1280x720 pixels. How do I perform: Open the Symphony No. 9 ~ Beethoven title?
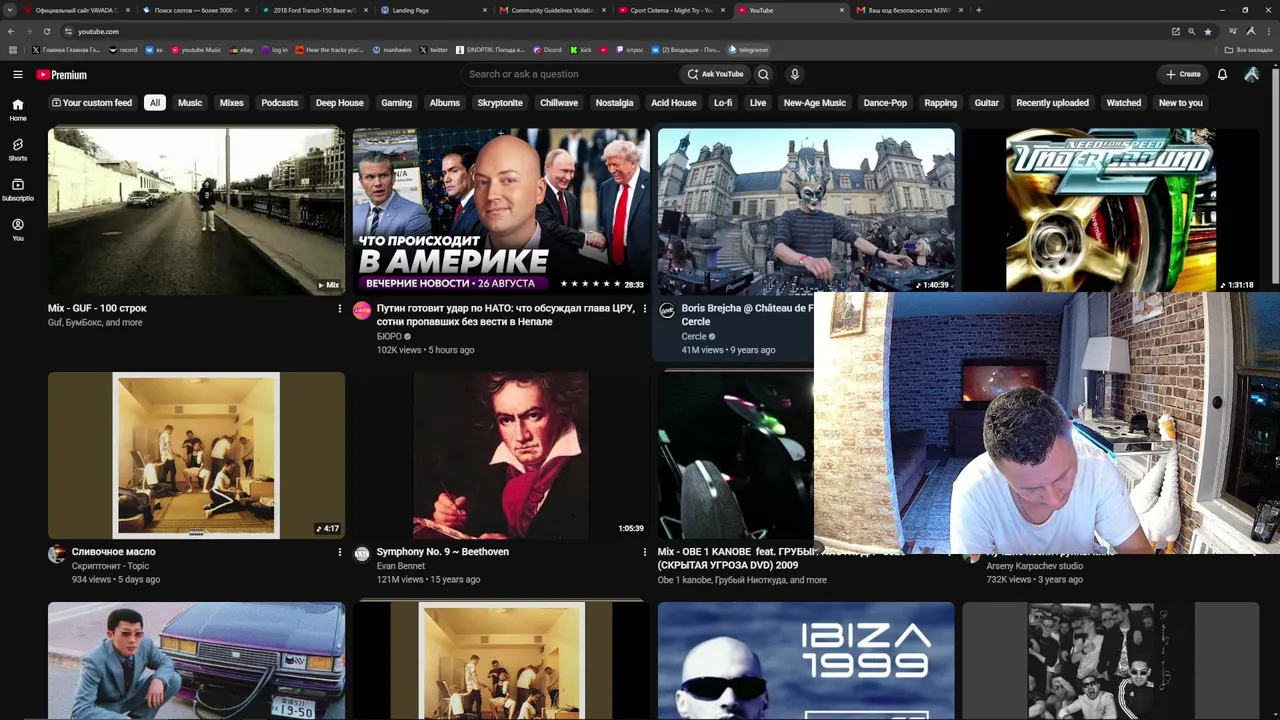pyautogui.click(x=443, y=552)
